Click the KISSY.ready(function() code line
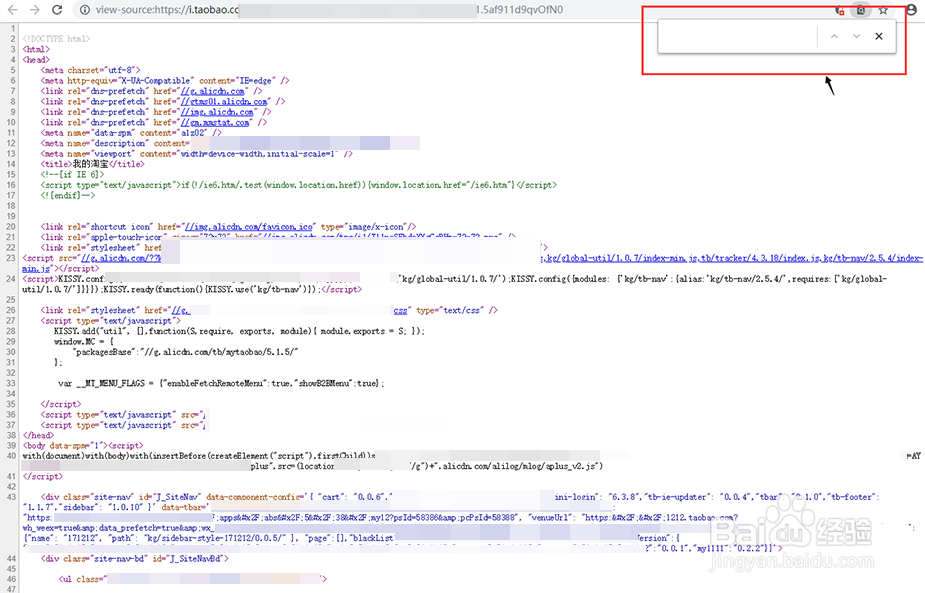Screen dimensions: 925x593 [212, 290]
